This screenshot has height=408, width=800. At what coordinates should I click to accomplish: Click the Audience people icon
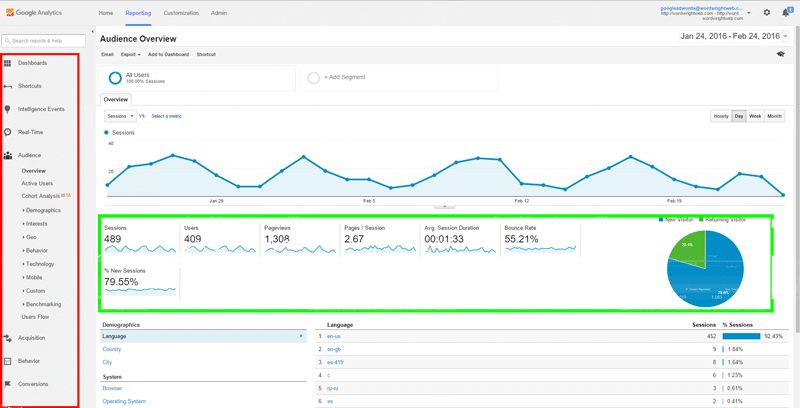click(7, 156)
